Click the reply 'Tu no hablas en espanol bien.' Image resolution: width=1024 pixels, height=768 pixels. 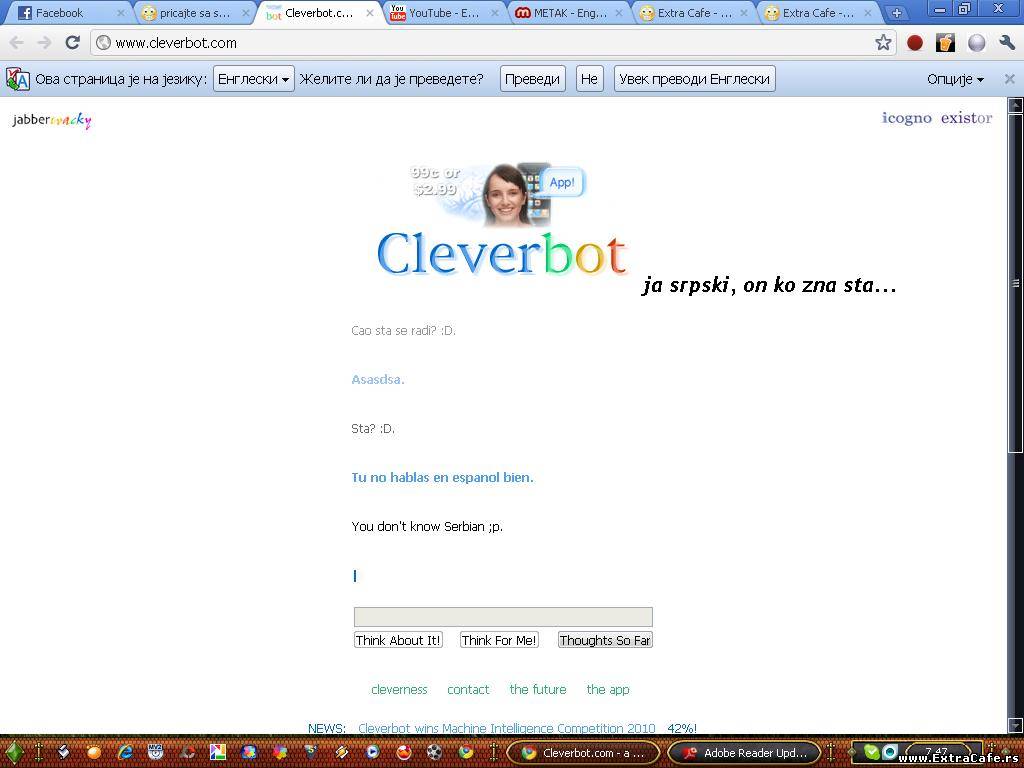point(443,477)
